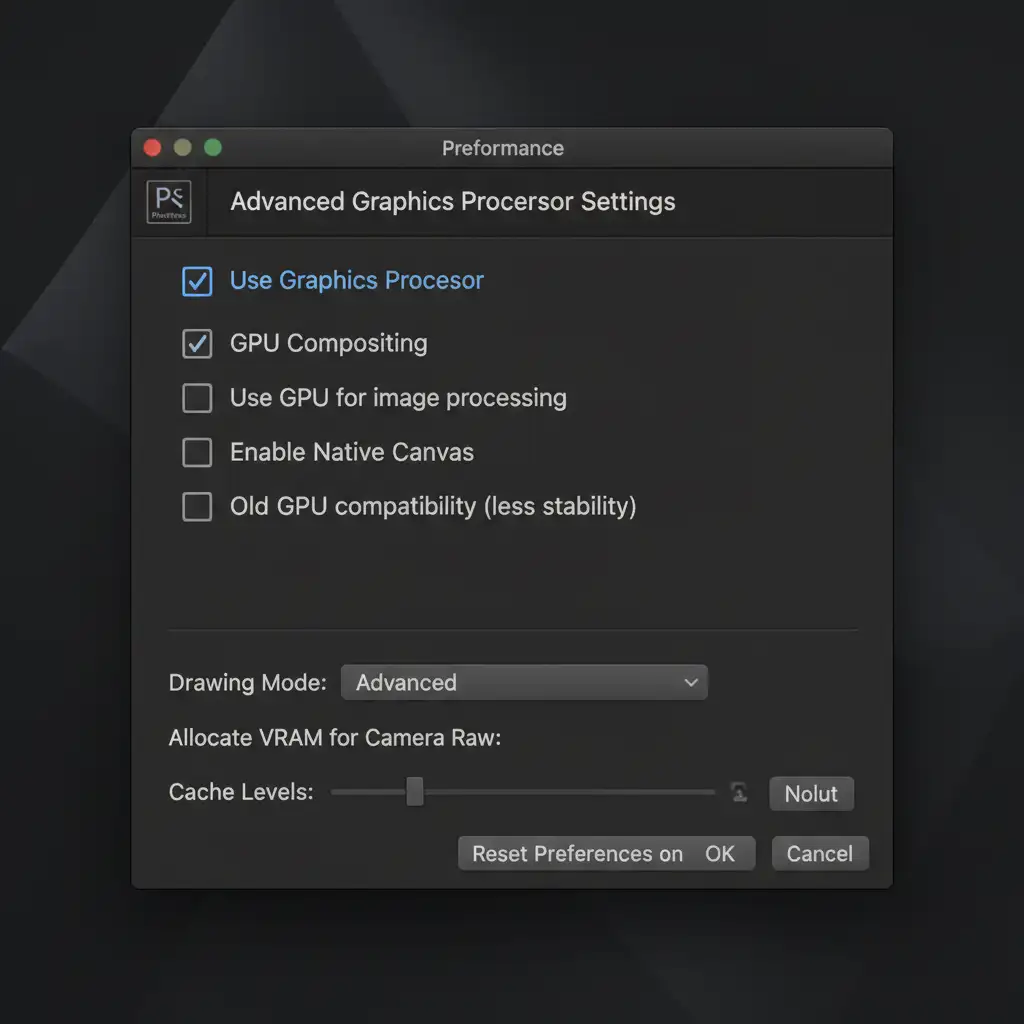
Task: Tick the Enable Native Canvas checkbox
Action: tap(197, 452)
